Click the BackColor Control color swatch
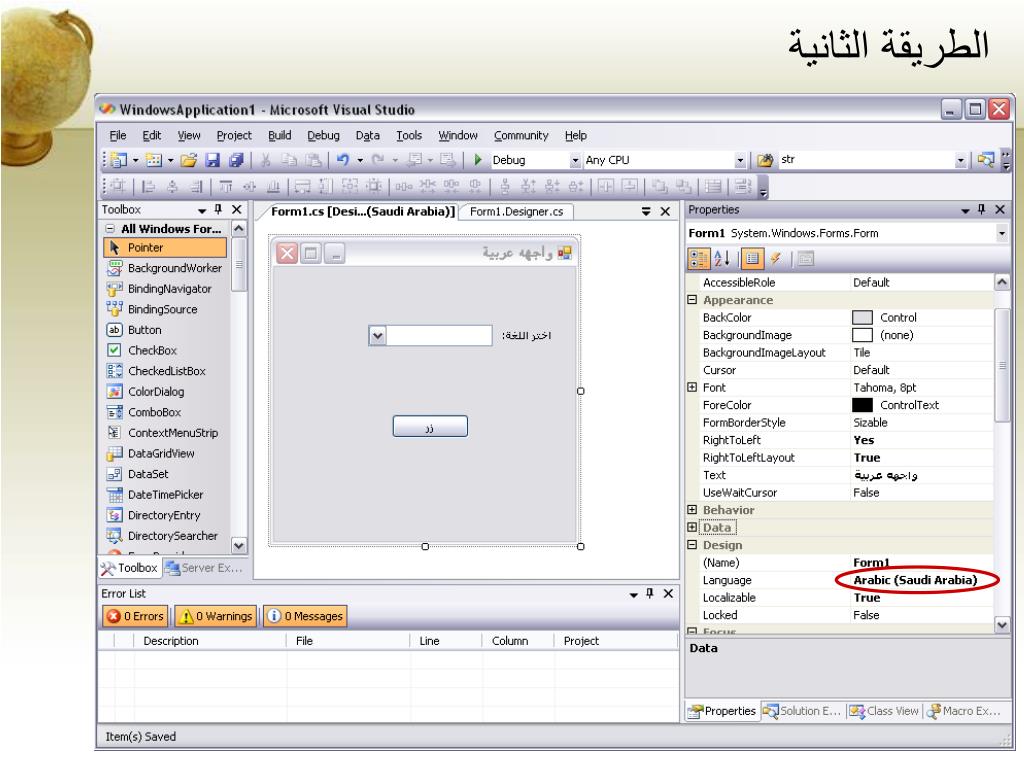The width and height of the screenshot is (1024, 768). point(862,317)
